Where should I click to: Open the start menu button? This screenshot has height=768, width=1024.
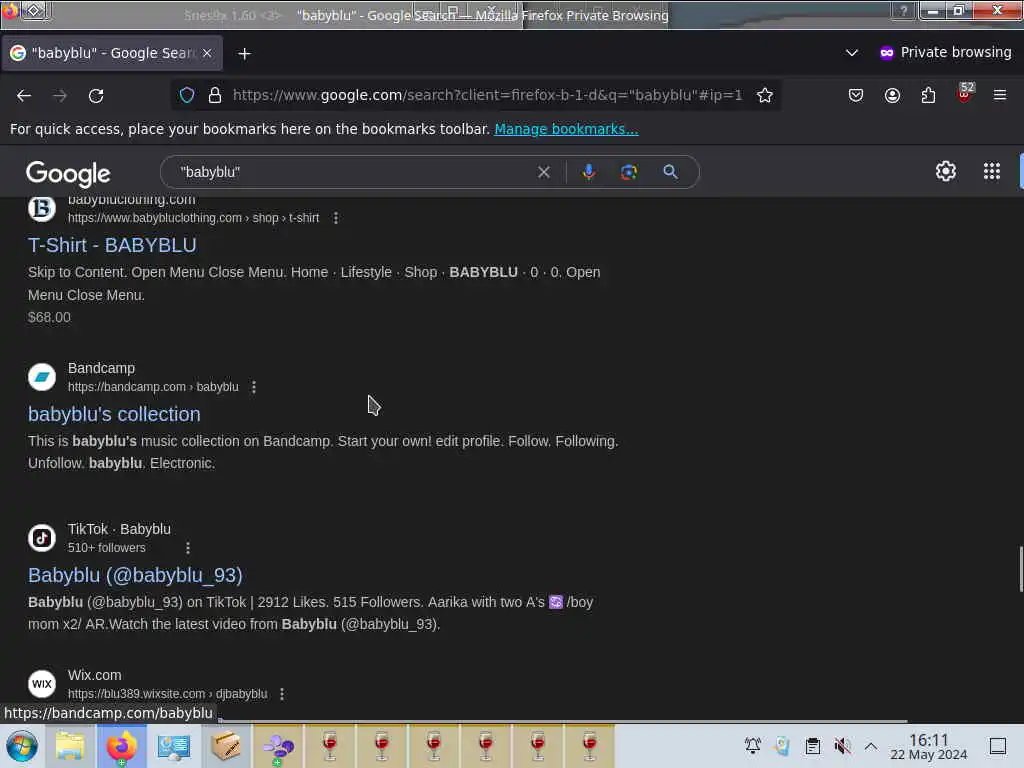[x=22, y=746]
